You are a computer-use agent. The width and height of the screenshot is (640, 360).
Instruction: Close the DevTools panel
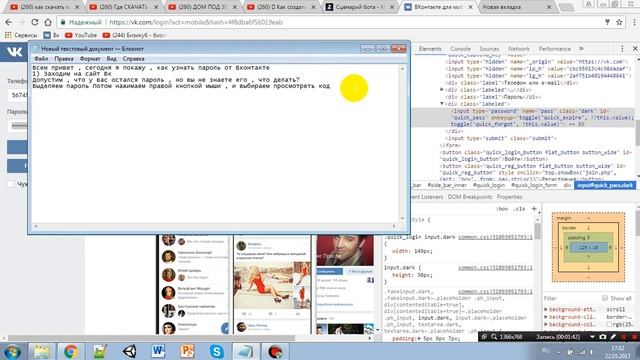[635, 49]
